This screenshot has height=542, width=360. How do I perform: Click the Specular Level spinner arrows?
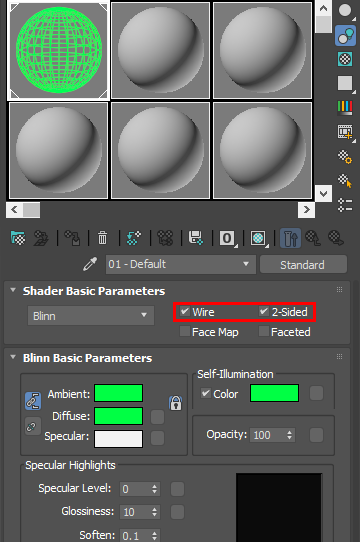pyautogui.click(x=154, y=489)
